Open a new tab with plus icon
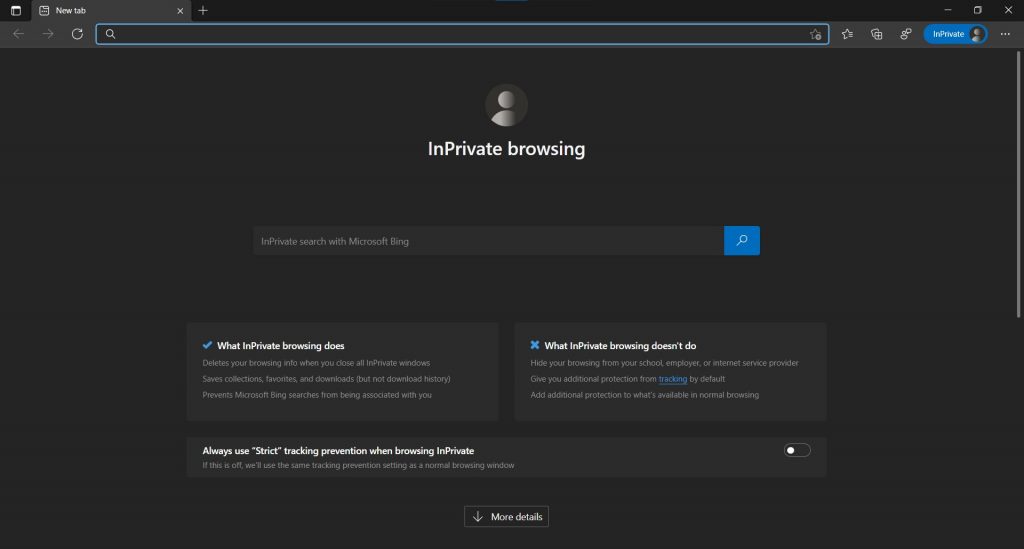 coord(203,10)
